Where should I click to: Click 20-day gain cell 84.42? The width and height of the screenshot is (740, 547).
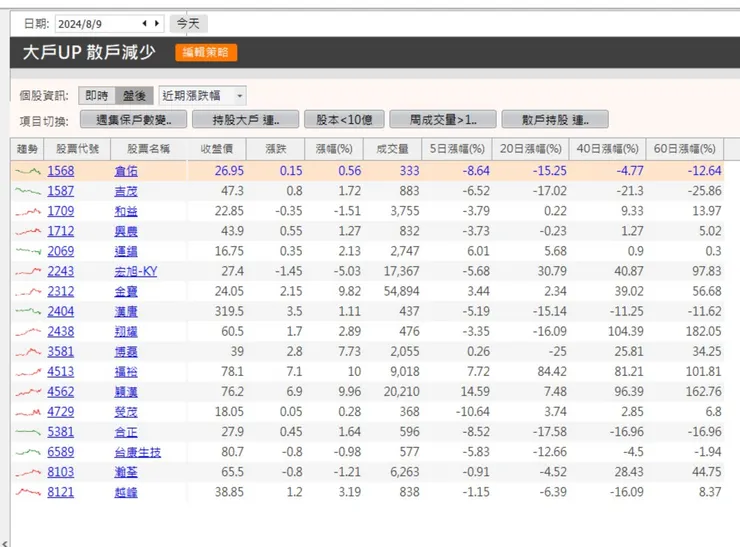[552, 371]
